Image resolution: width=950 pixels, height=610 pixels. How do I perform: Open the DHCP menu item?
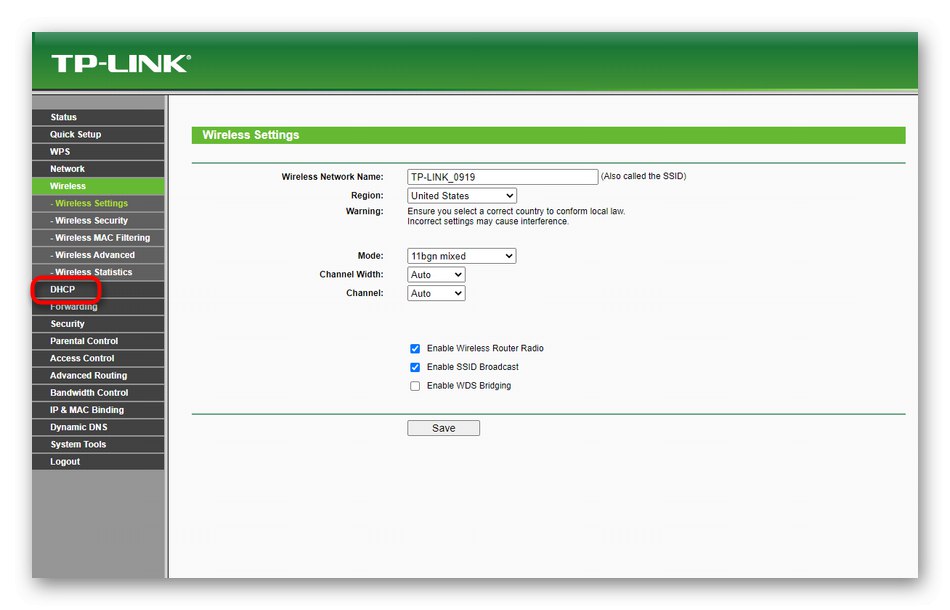pos(98,290)
